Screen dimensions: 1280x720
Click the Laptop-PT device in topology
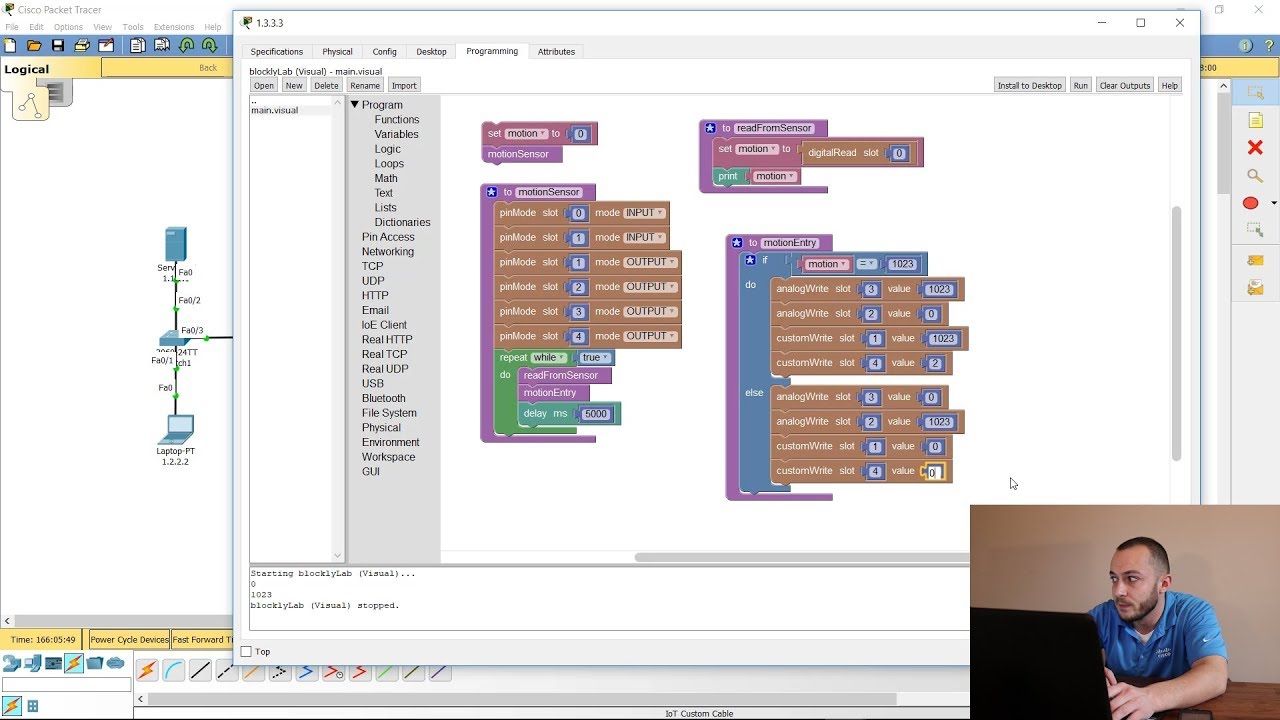point(177,430)
